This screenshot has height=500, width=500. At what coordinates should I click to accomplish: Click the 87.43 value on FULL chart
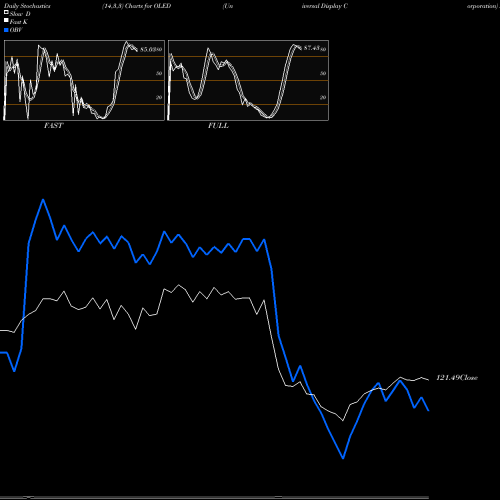point(312,48)
